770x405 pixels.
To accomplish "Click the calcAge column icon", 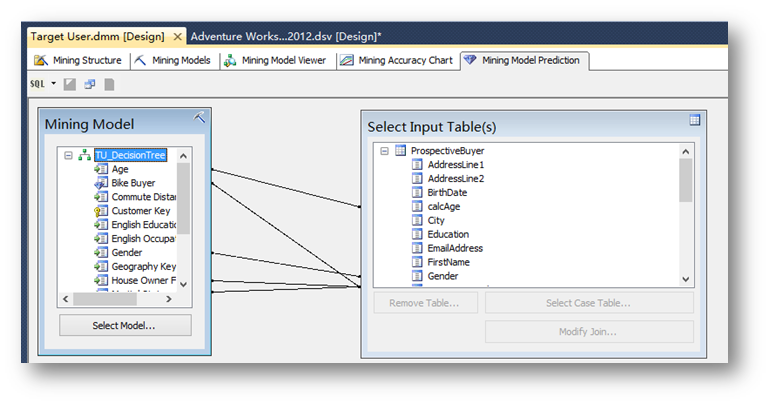I will (417, 206).
